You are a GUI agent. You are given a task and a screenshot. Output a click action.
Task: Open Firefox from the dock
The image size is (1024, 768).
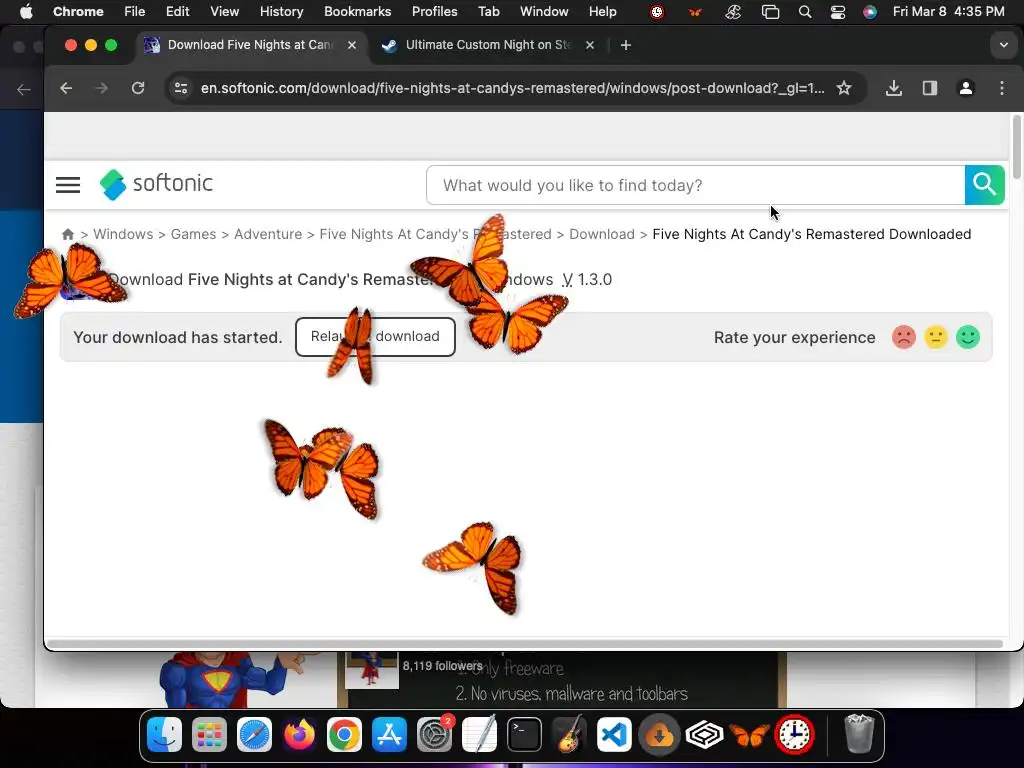[x=299, y=735]
